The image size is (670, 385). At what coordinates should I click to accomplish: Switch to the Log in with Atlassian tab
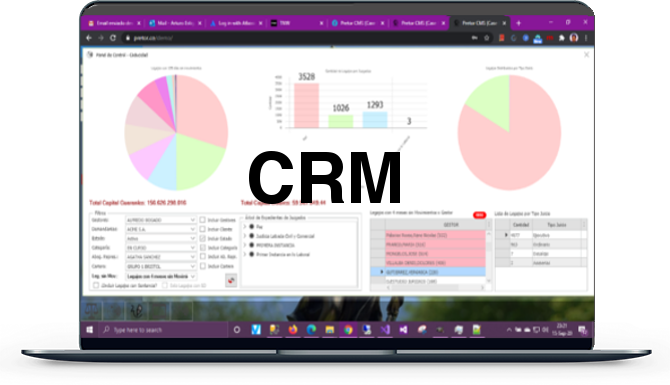[236, 23]
